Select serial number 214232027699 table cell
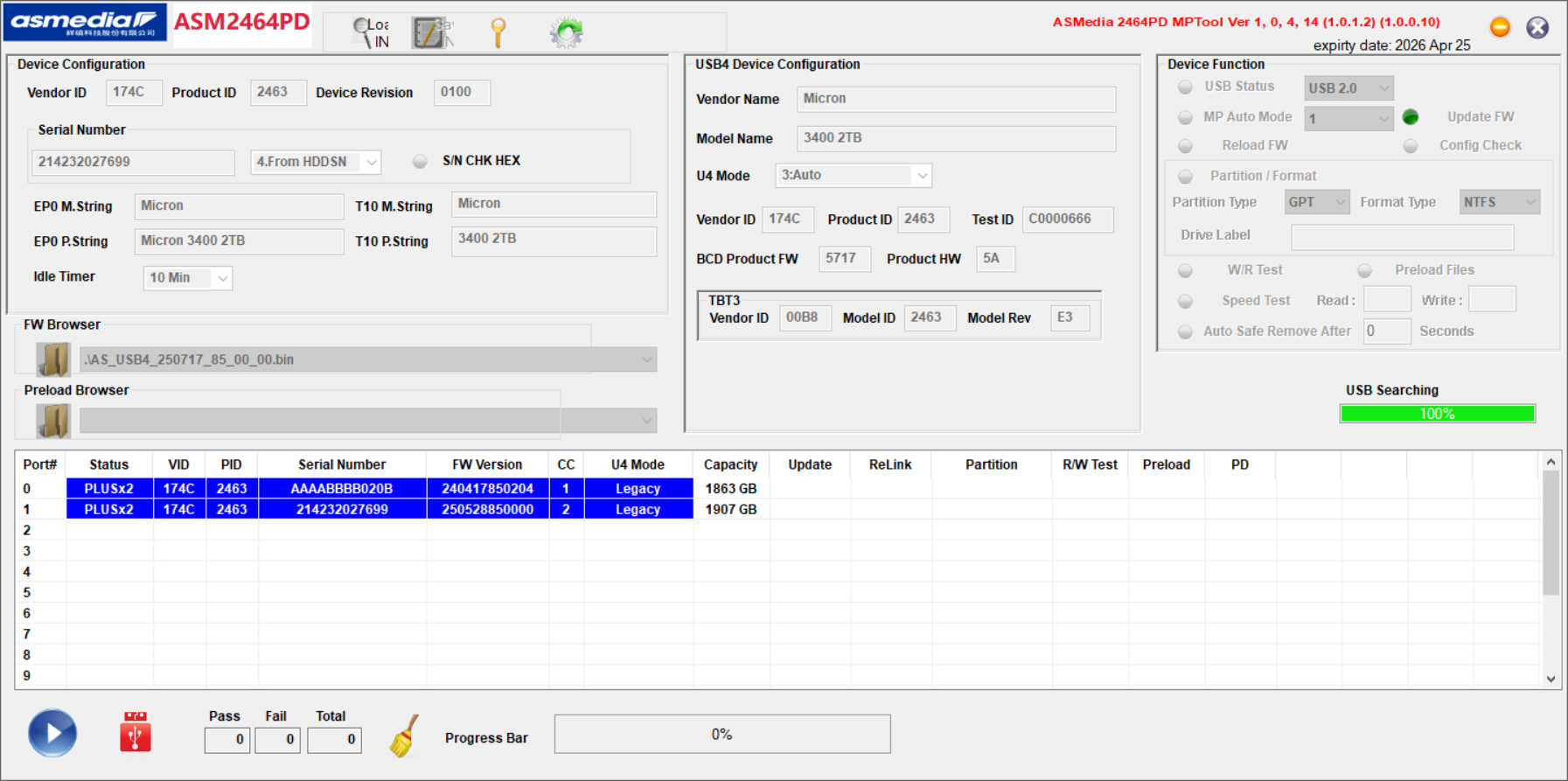Viewport: 1568px width, 781px height. (342, 510)
